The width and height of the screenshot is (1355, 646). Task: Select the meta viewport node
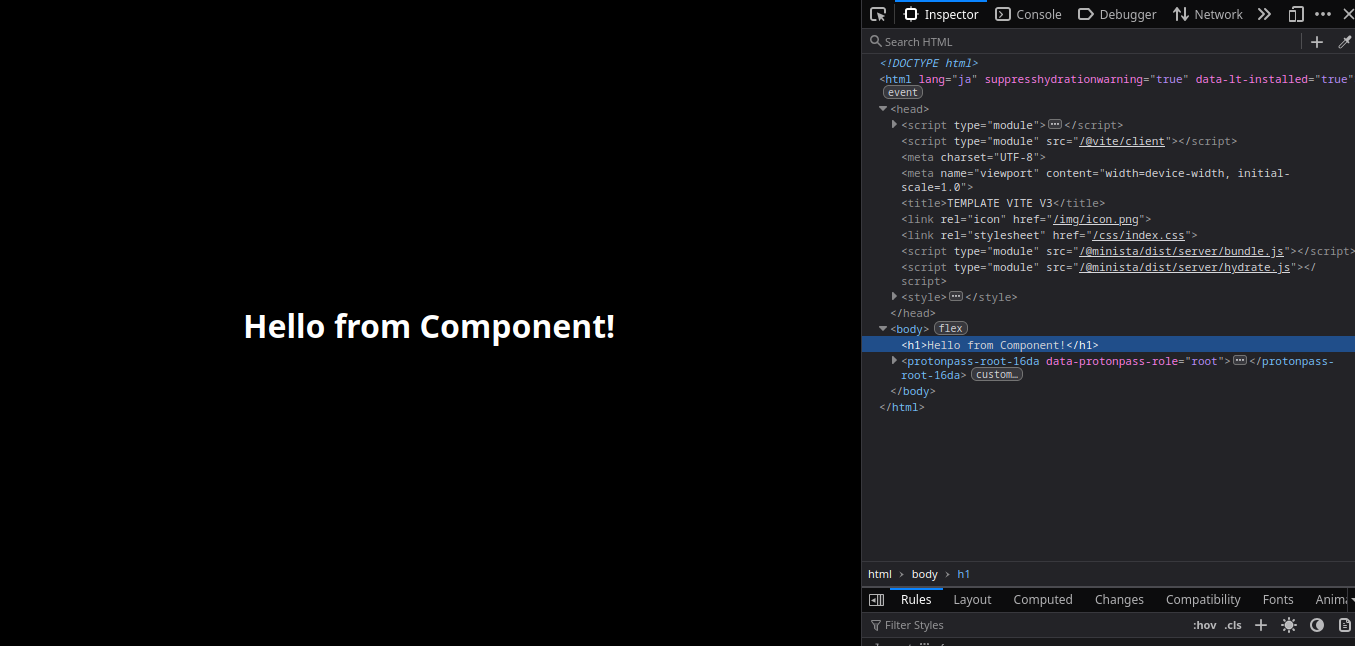1095,180
